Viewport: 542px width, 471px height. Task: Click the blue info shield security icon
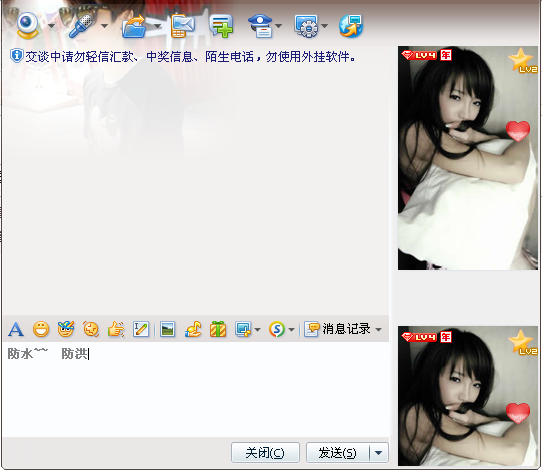pyautogui.click(x=16, y=56)
